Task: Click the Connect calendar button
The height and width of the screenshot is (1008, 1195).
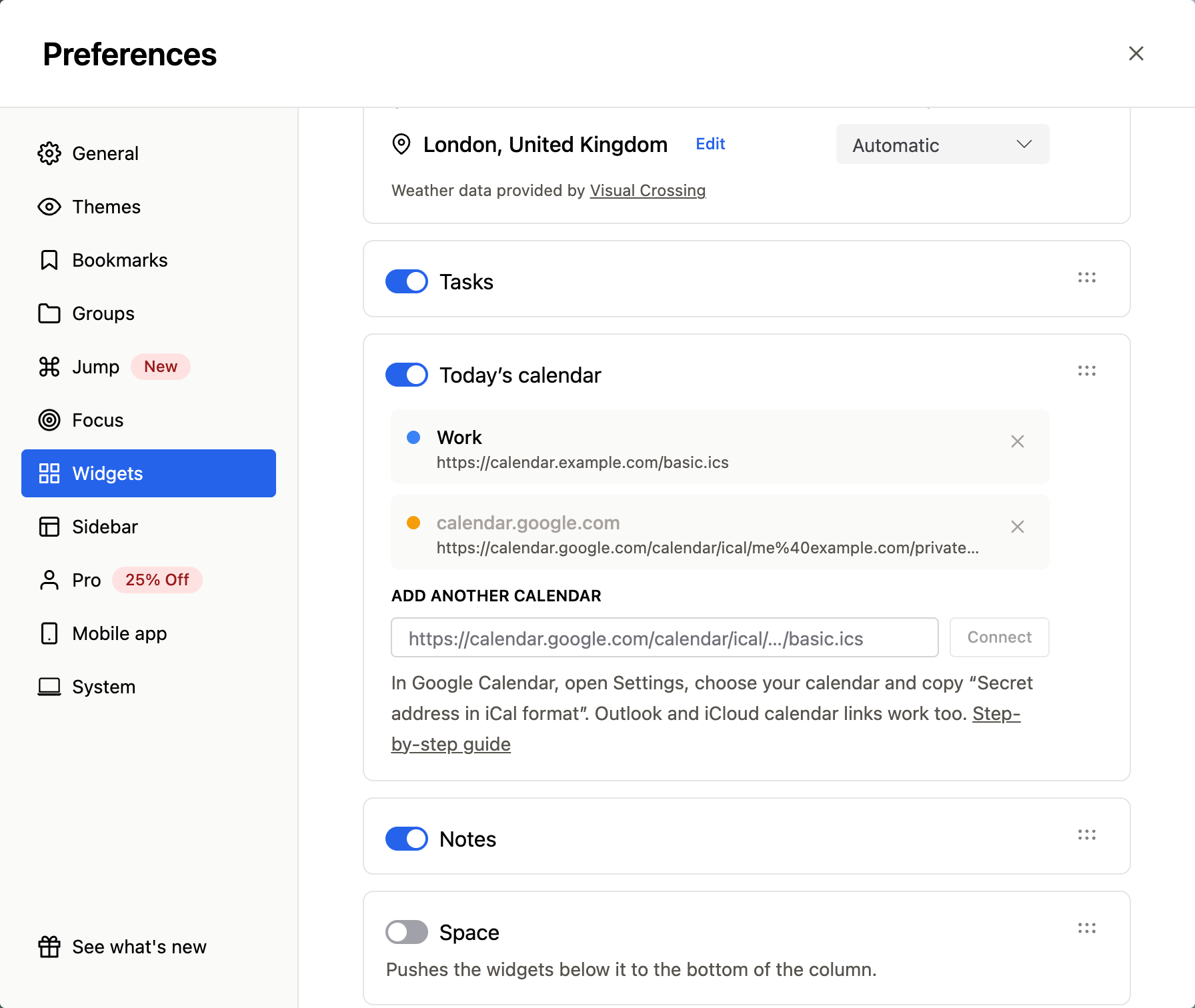Action: pyautogui.click(x=1000, y=637)
